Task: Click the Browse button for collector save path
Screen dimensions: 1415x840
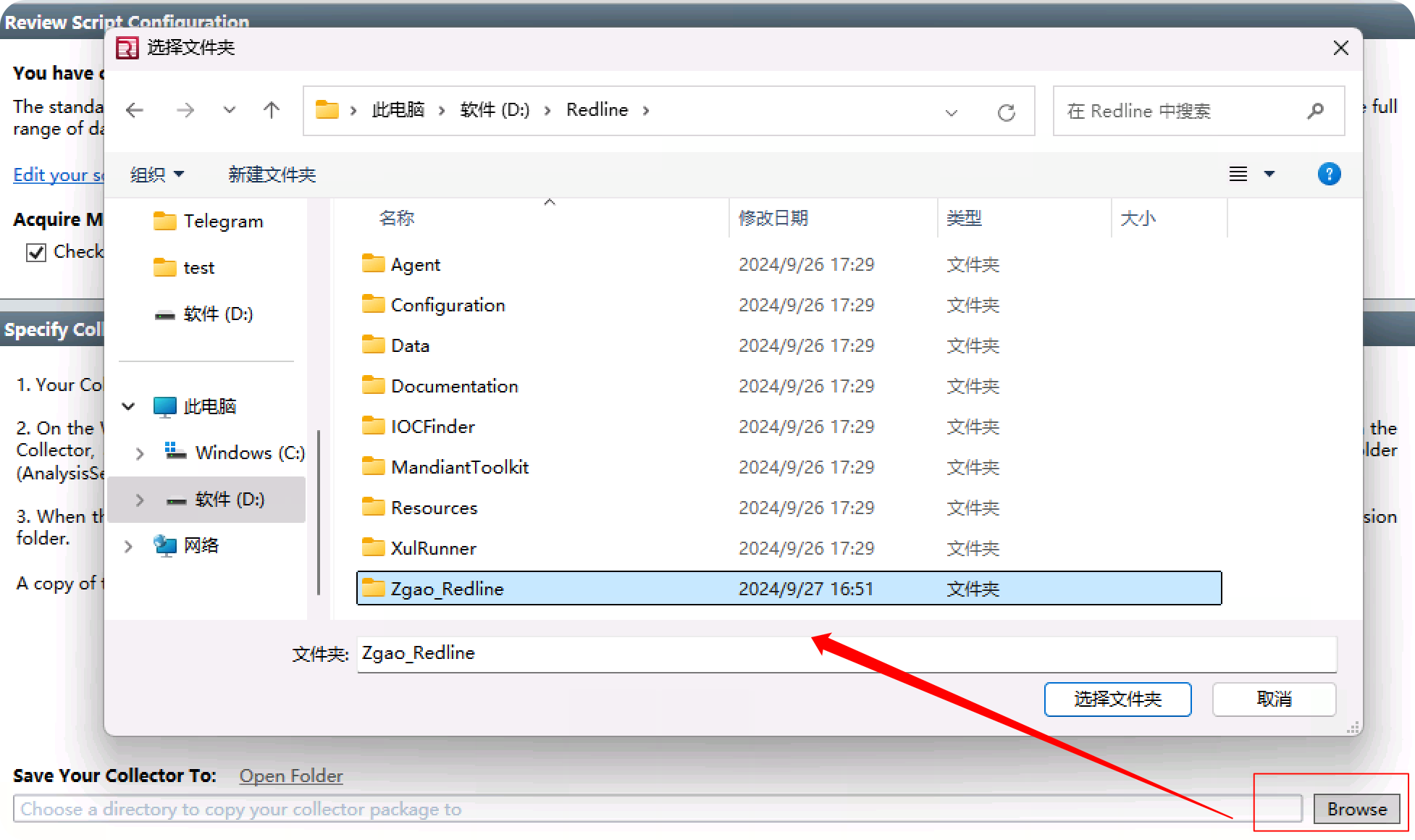Action: point(1357,809)
